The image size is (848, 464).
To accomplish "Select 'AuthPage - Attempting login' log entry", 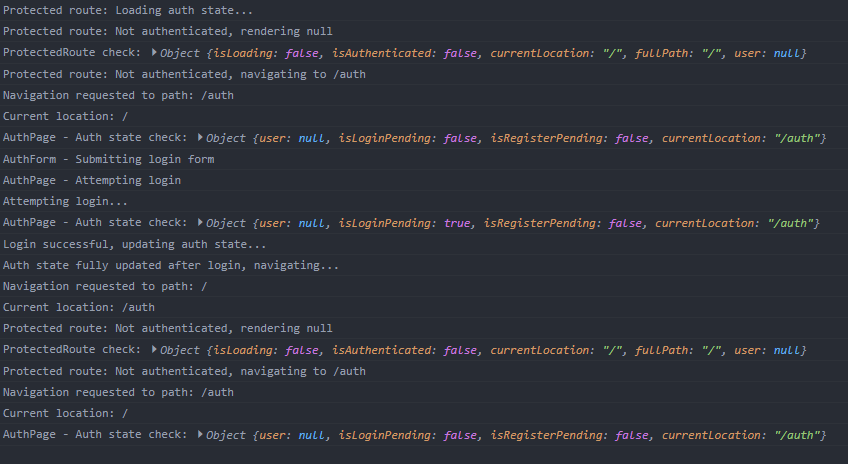I will pos(92,180).
